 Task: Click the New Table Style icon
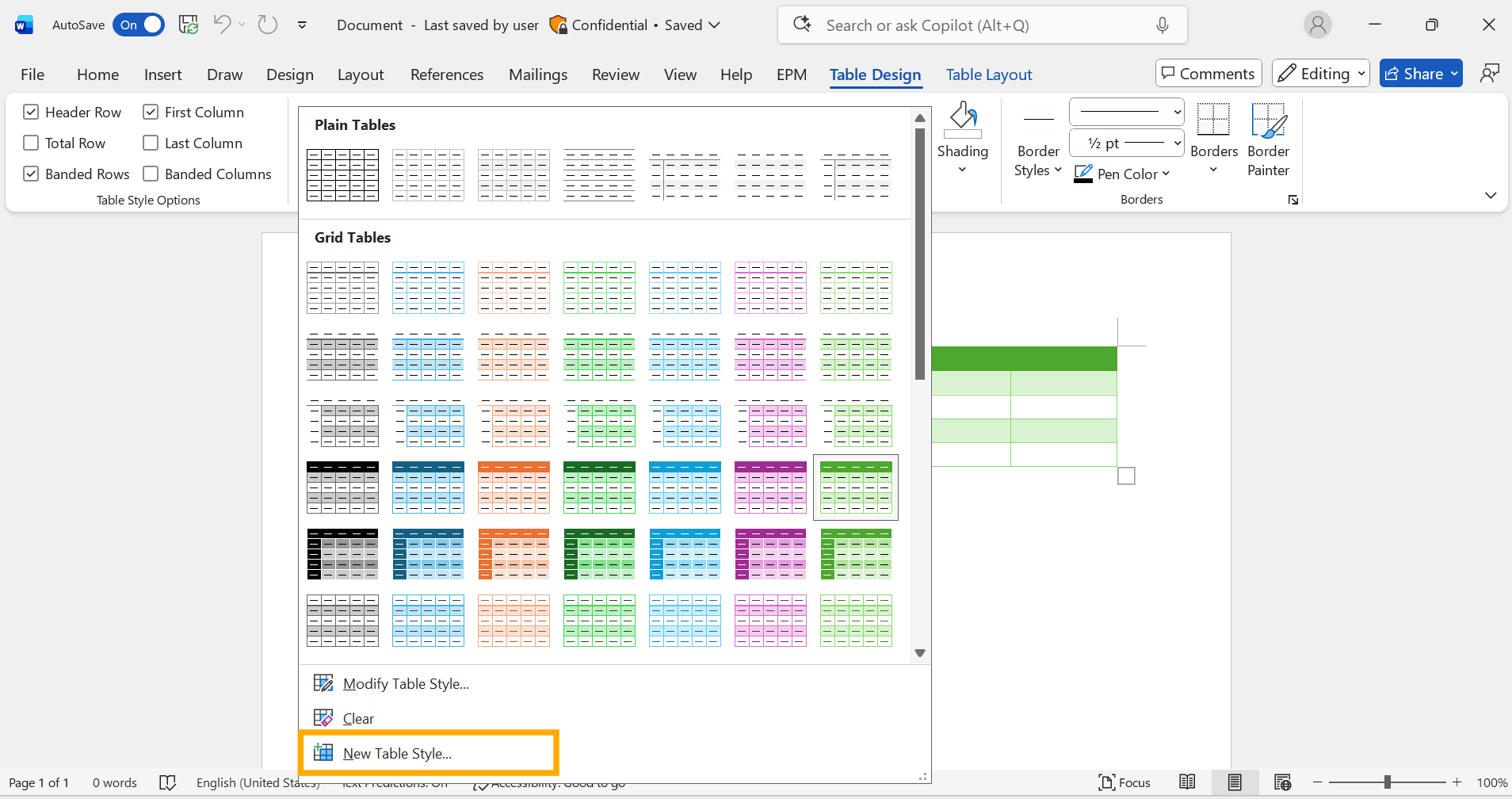click(323, 753)
